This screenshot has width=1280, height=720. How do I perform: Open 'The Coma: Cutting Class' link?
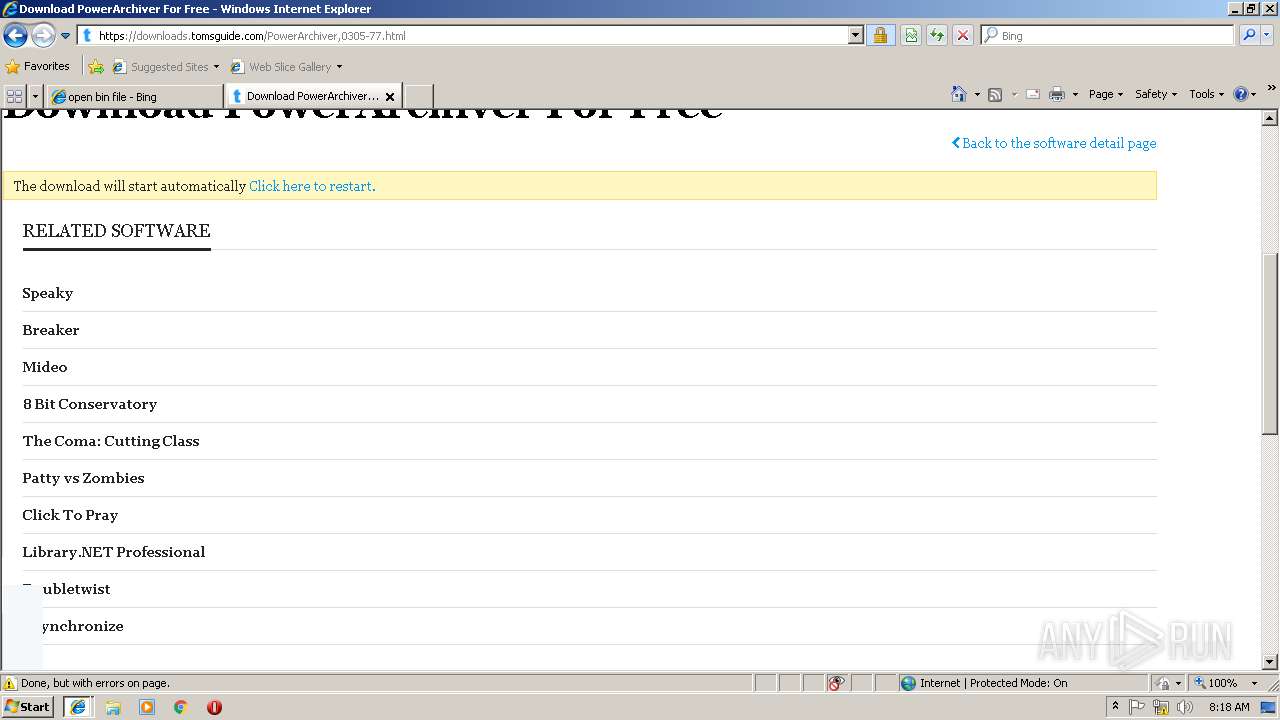coord(111,441)
